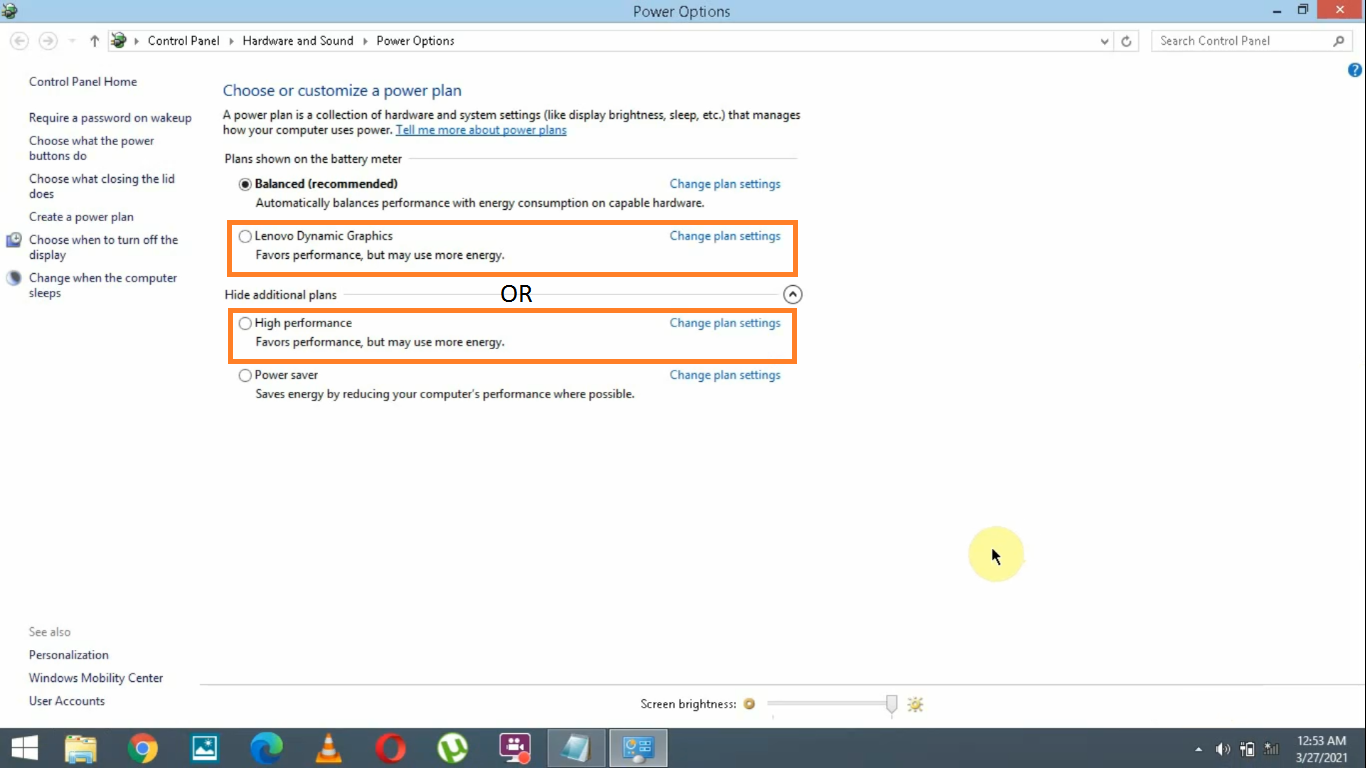The image size is (1366, 768).
Task: Collapse the Hide additional plans section
Action: click(x=793, y=294)
